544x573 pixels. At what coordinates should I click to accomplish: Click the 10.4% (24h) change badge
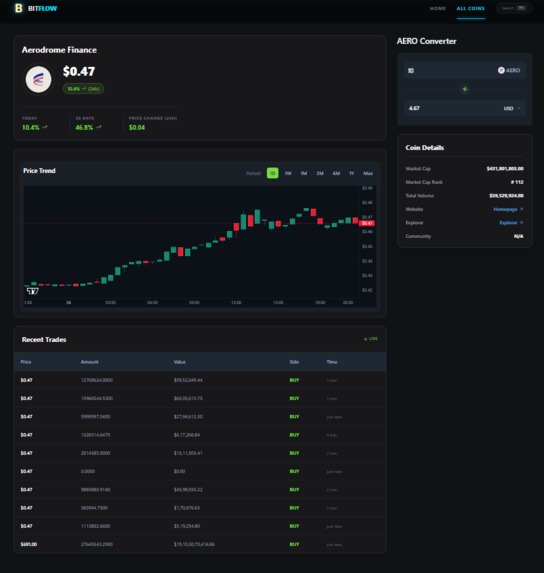click(x=83, y=89)
